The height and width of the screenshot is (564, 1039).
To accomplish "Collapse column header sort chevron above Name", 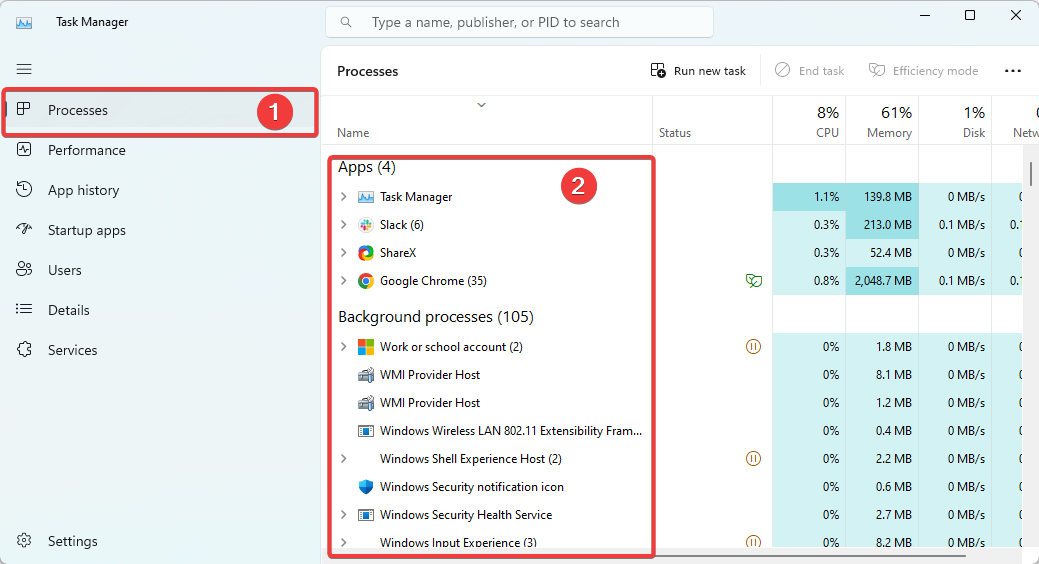I will pyautogui.click(x=482, y=105).
